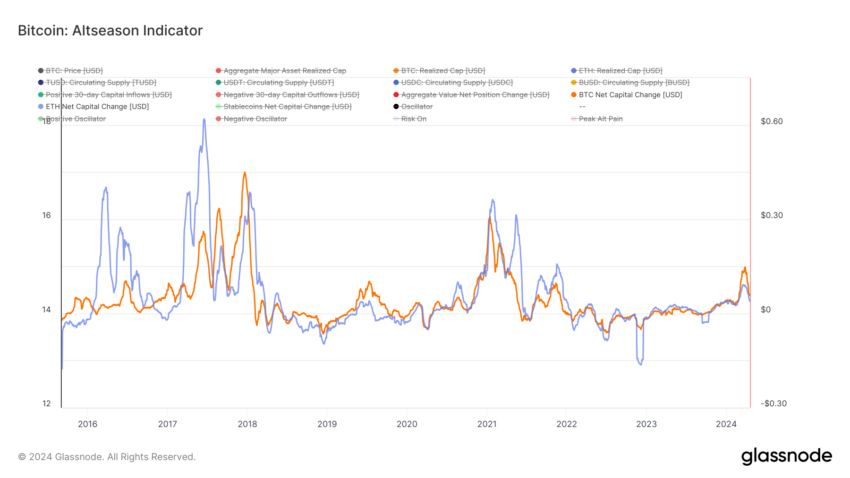Click Stablecoins Net Capital Change legend entry
The image size is (850, 478).
[x=284, y=106]
